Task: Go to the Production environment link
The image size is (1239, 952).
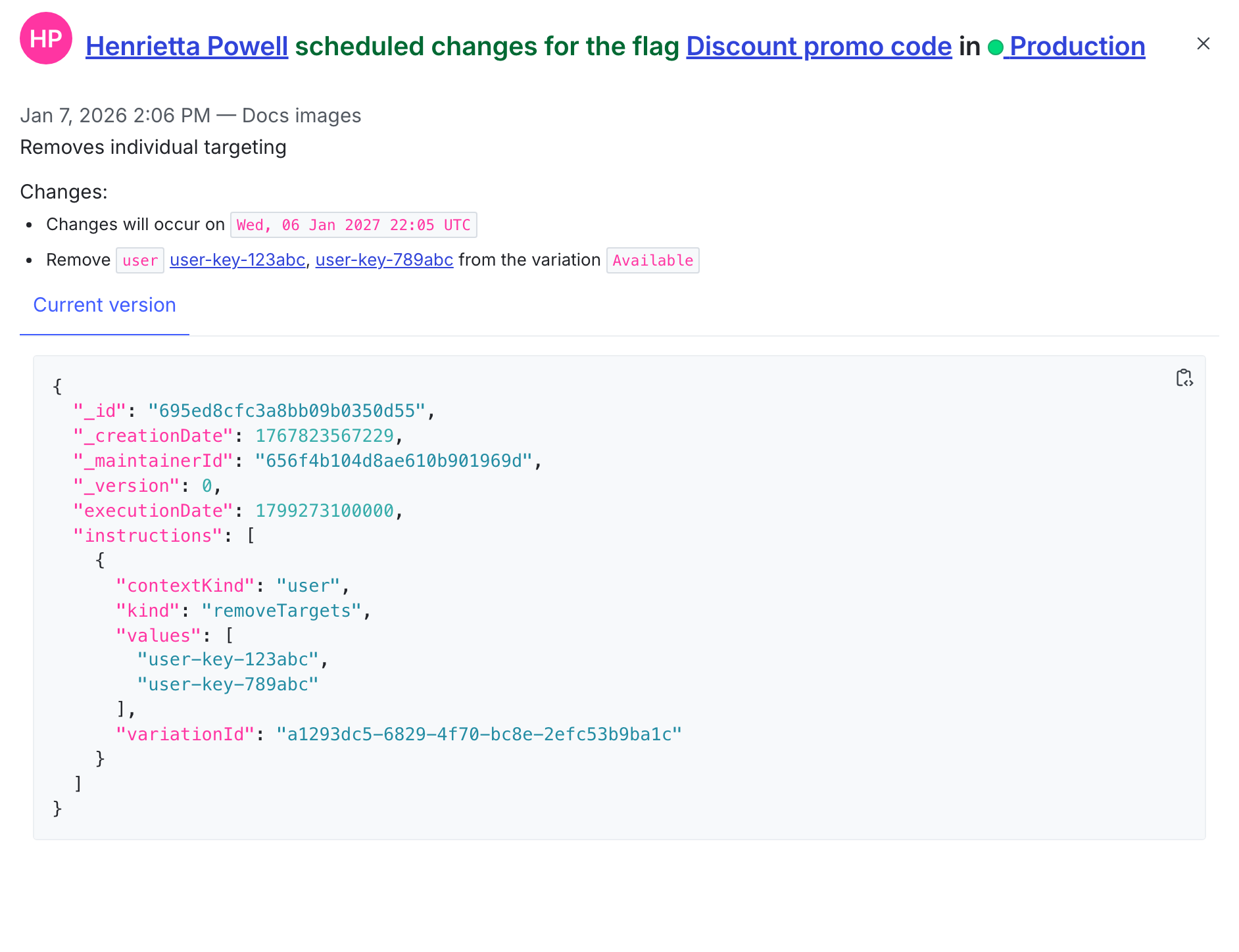Action: pos(1077,47)
